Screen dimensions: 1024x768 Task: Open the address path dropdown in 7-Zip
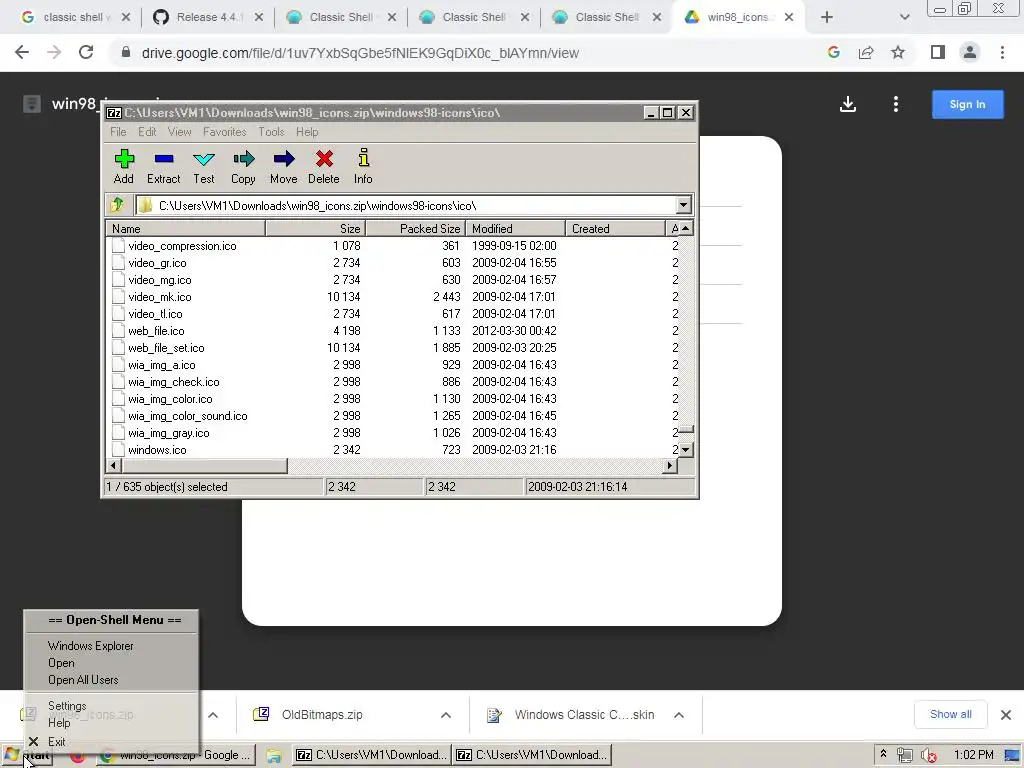(683, 205)
